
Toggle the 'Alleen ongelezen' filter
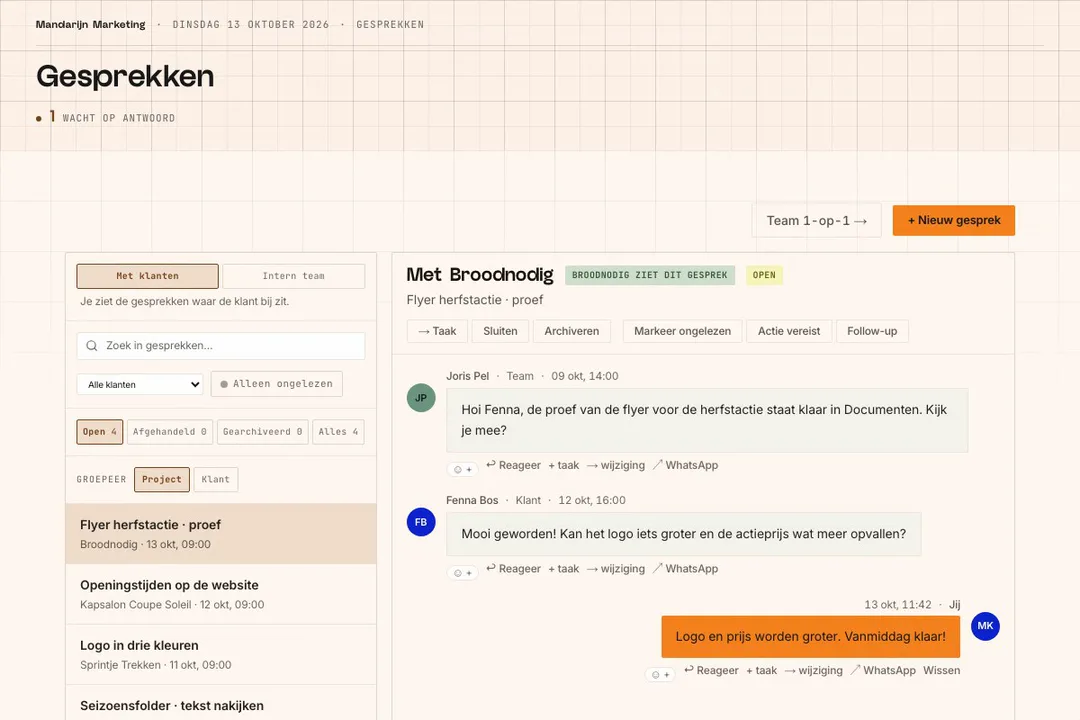[276, 384]
